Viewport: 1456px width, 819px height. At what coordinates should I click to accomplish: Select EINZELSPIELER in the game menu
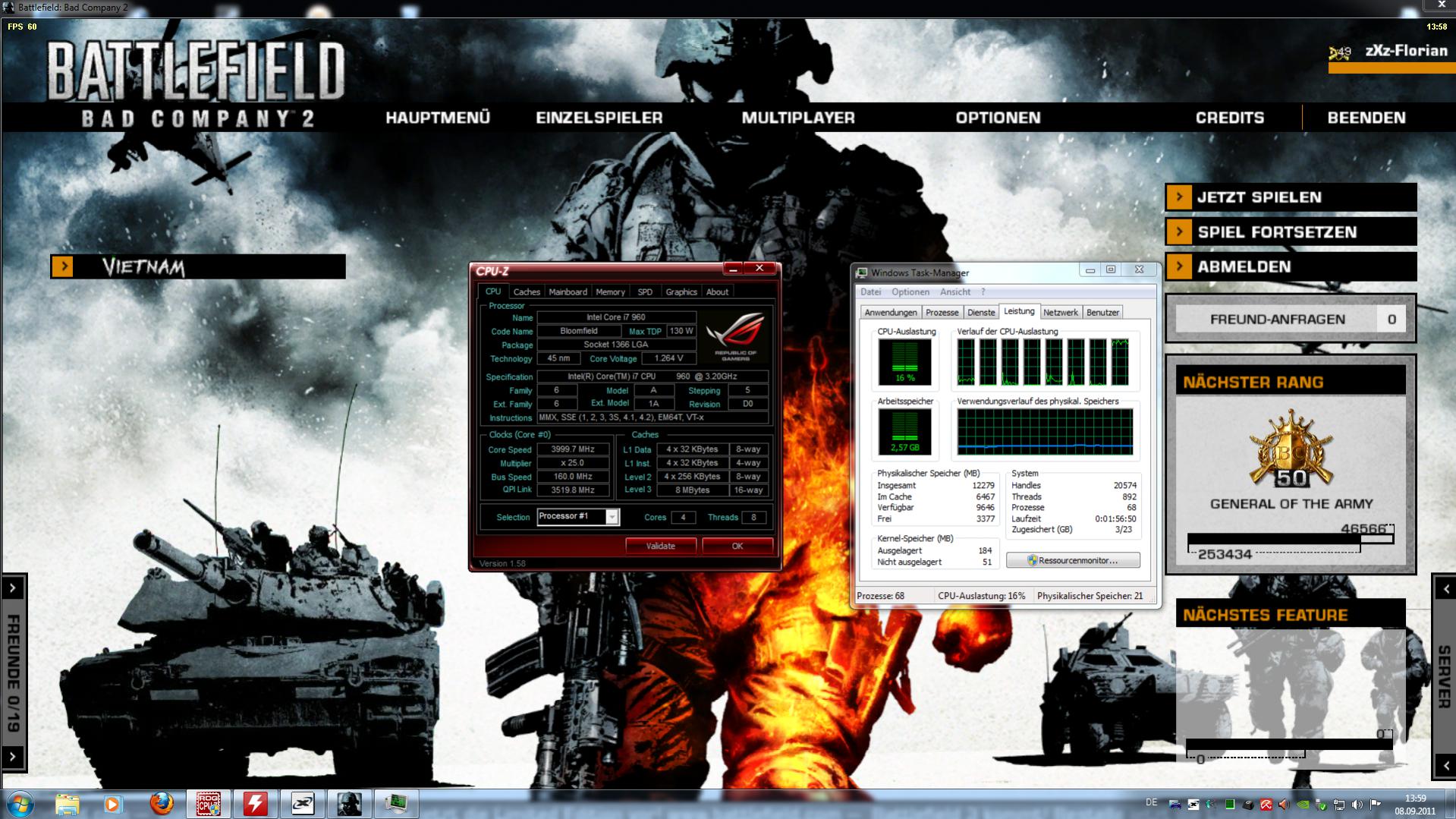[x=599, y=118]
